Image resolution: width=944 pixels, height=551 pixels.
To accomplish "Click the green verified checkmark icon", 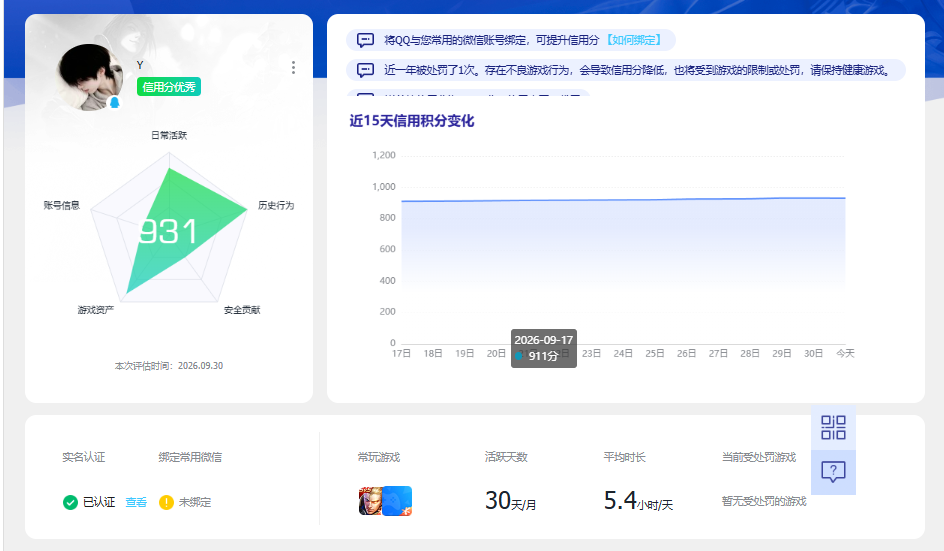I will tap(70, 502).
